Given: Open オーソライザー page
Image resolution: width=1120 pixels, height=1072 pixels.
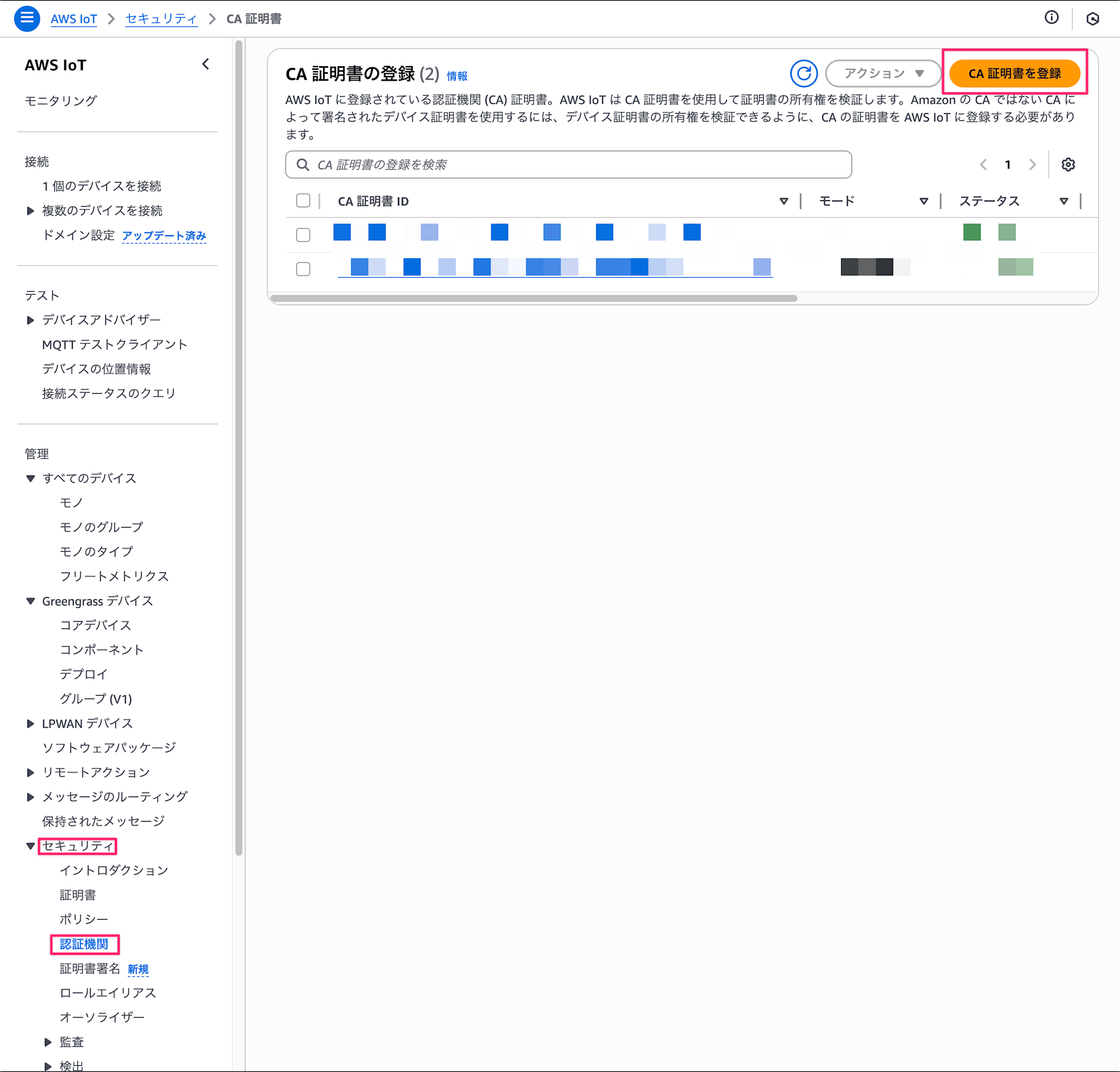Looking at the screenshot, I should [102, 1017].
